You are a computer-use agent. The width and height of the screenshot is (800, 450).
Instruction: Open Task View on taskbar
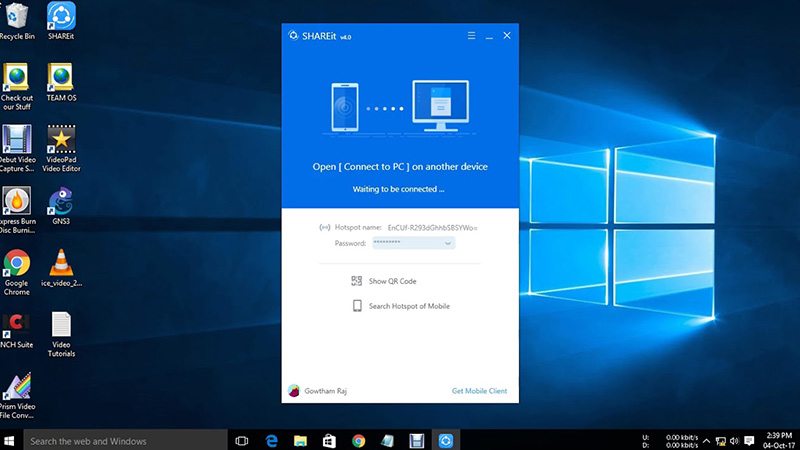(242, 441)
